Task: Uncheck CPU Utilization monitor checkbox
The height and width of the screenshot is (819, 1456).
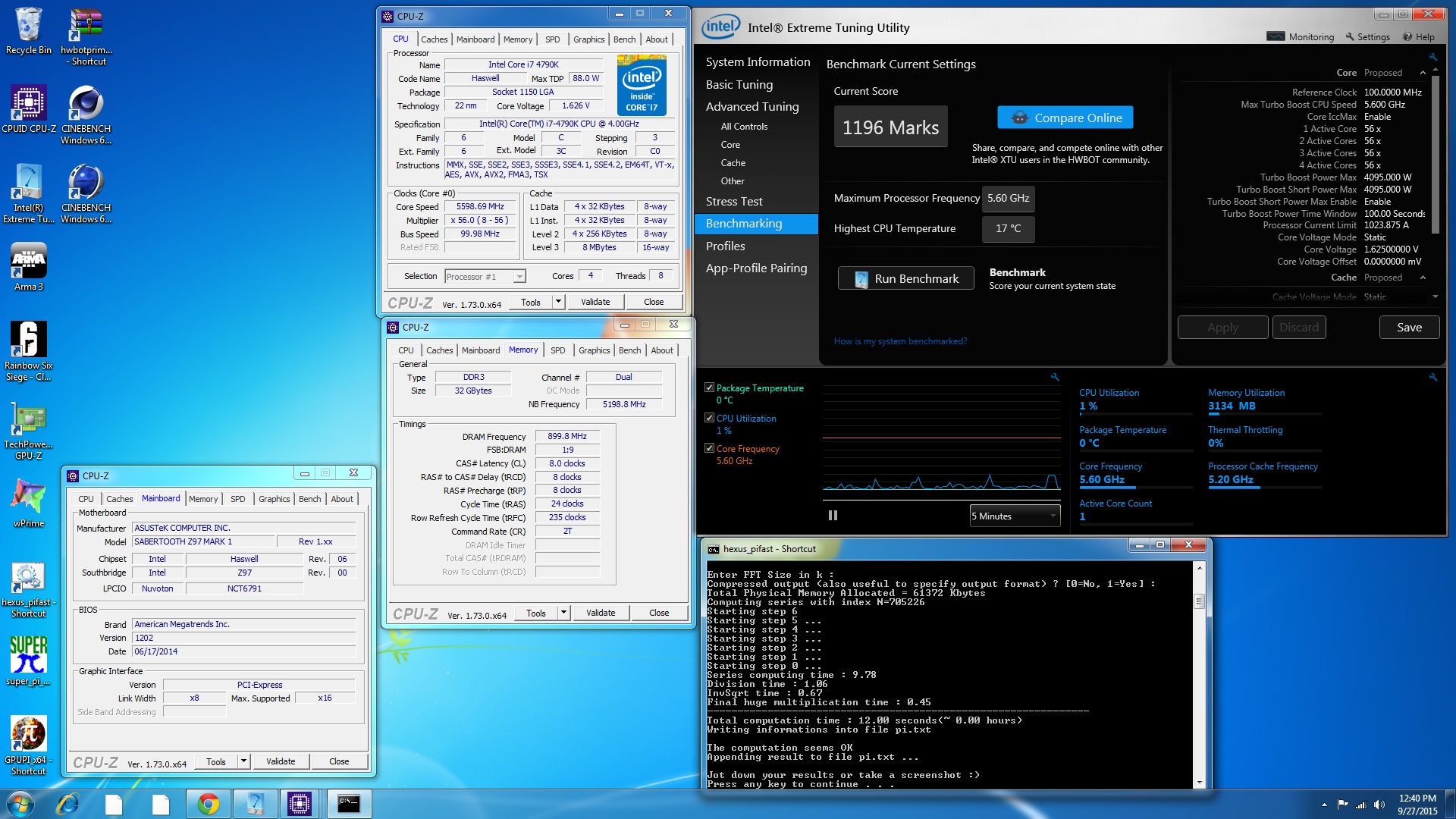Action: point(709,418)
